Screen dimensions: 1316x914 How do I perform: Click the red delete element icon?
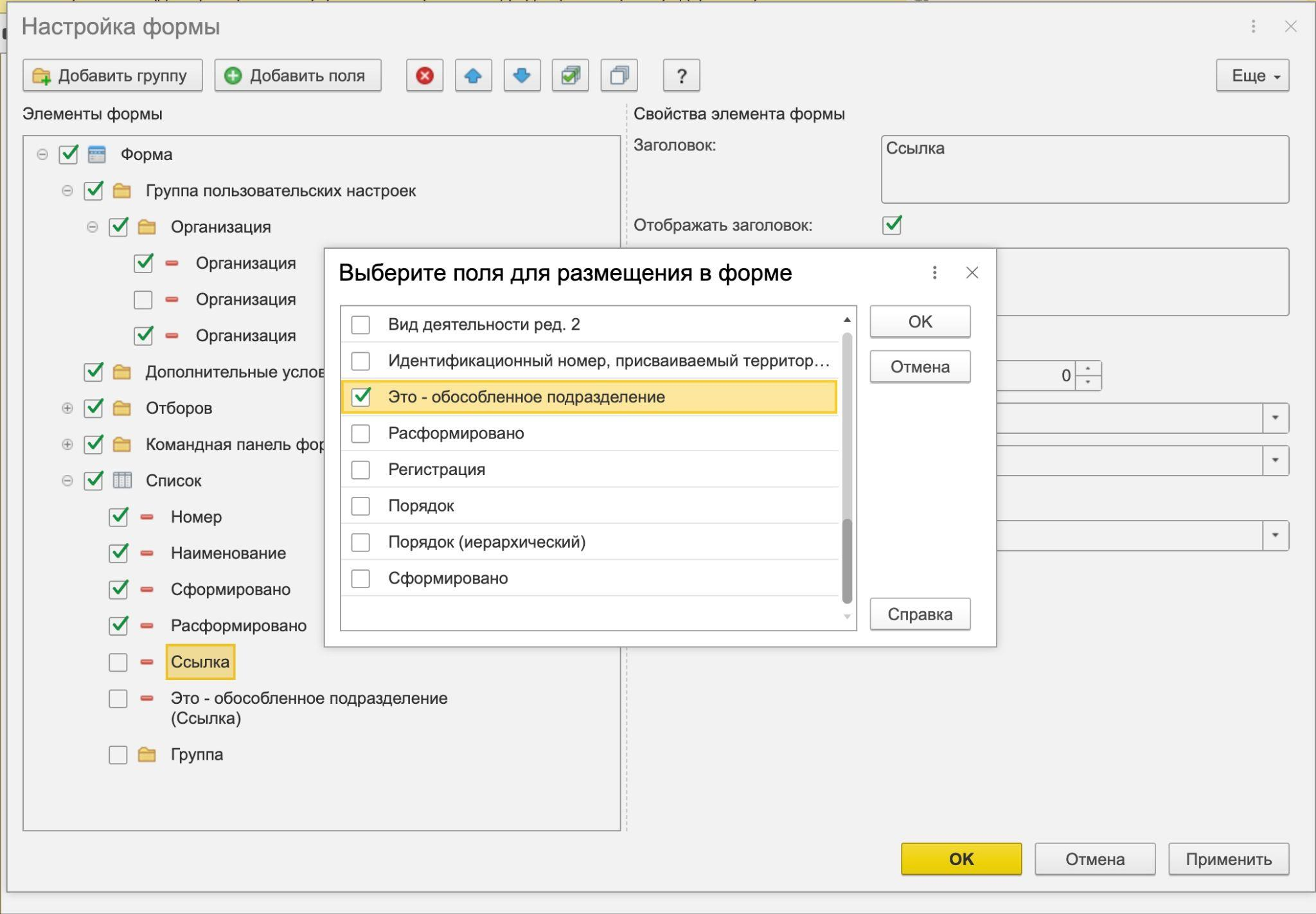[424, 76]
